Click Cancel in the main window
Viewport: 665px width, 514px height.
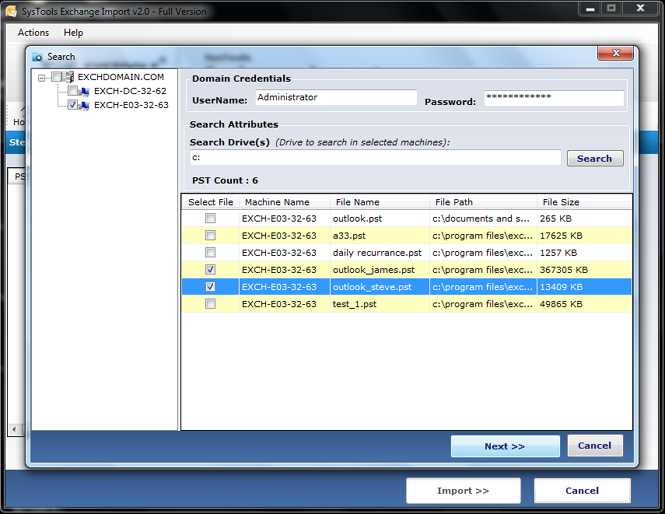tap(582, 491)
